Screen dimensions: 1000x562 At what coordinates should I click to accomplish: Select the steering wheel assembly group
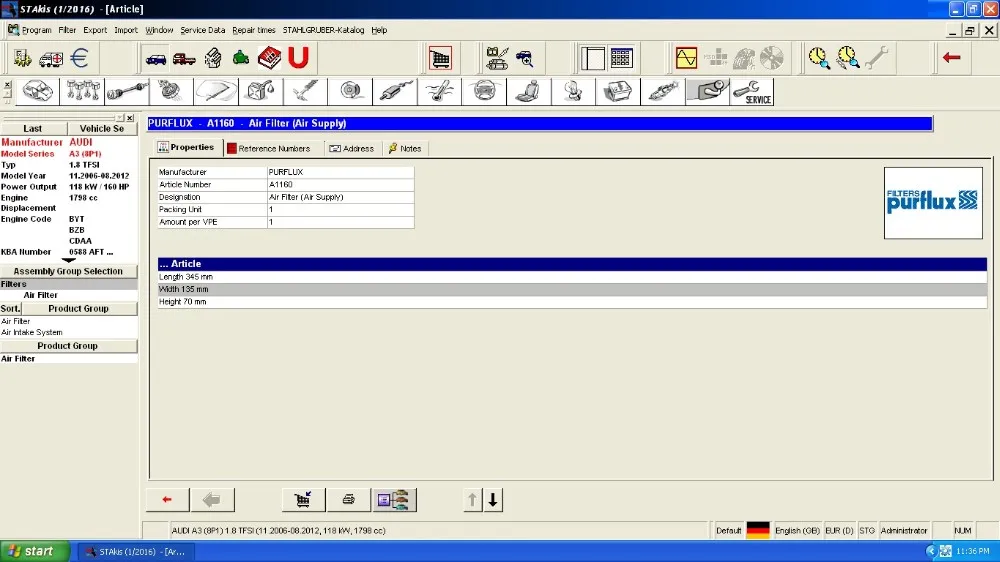484,91
